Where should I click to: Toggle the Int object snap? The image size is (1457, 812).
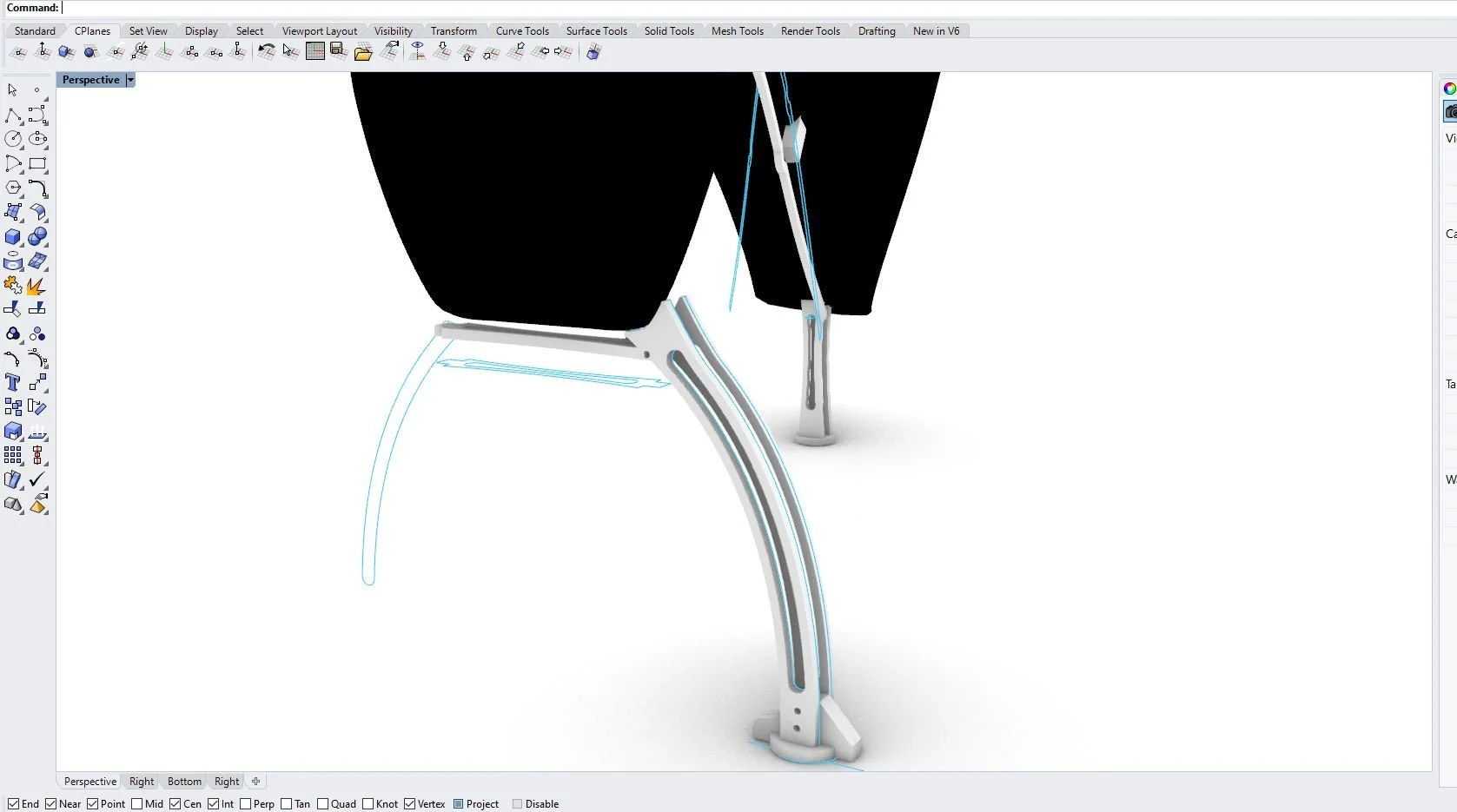[x=221, y=804]
